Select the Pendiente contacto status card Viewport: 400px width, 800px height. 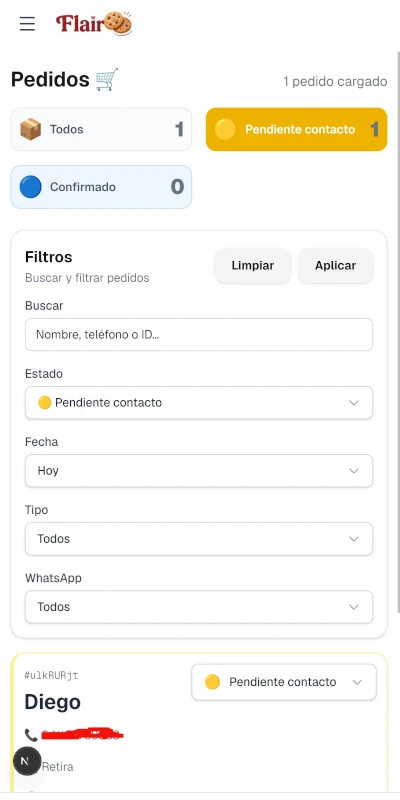point(296,130)
